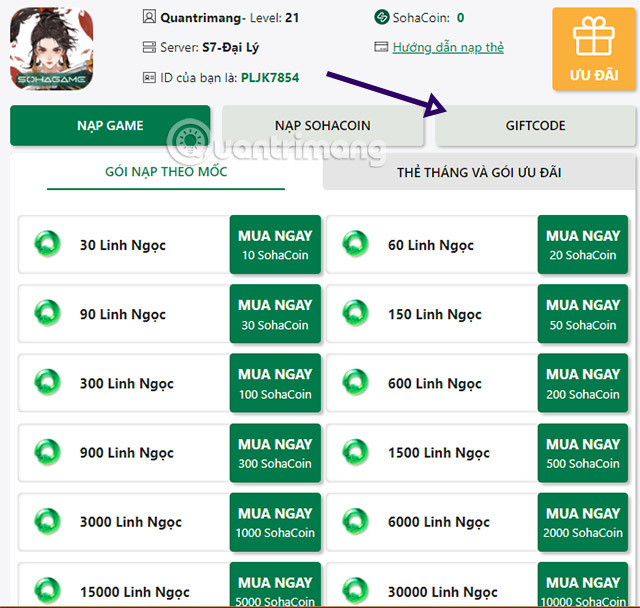Open the GIFTCODE tab
Screen dimensions: 640x608
point(536,125)
